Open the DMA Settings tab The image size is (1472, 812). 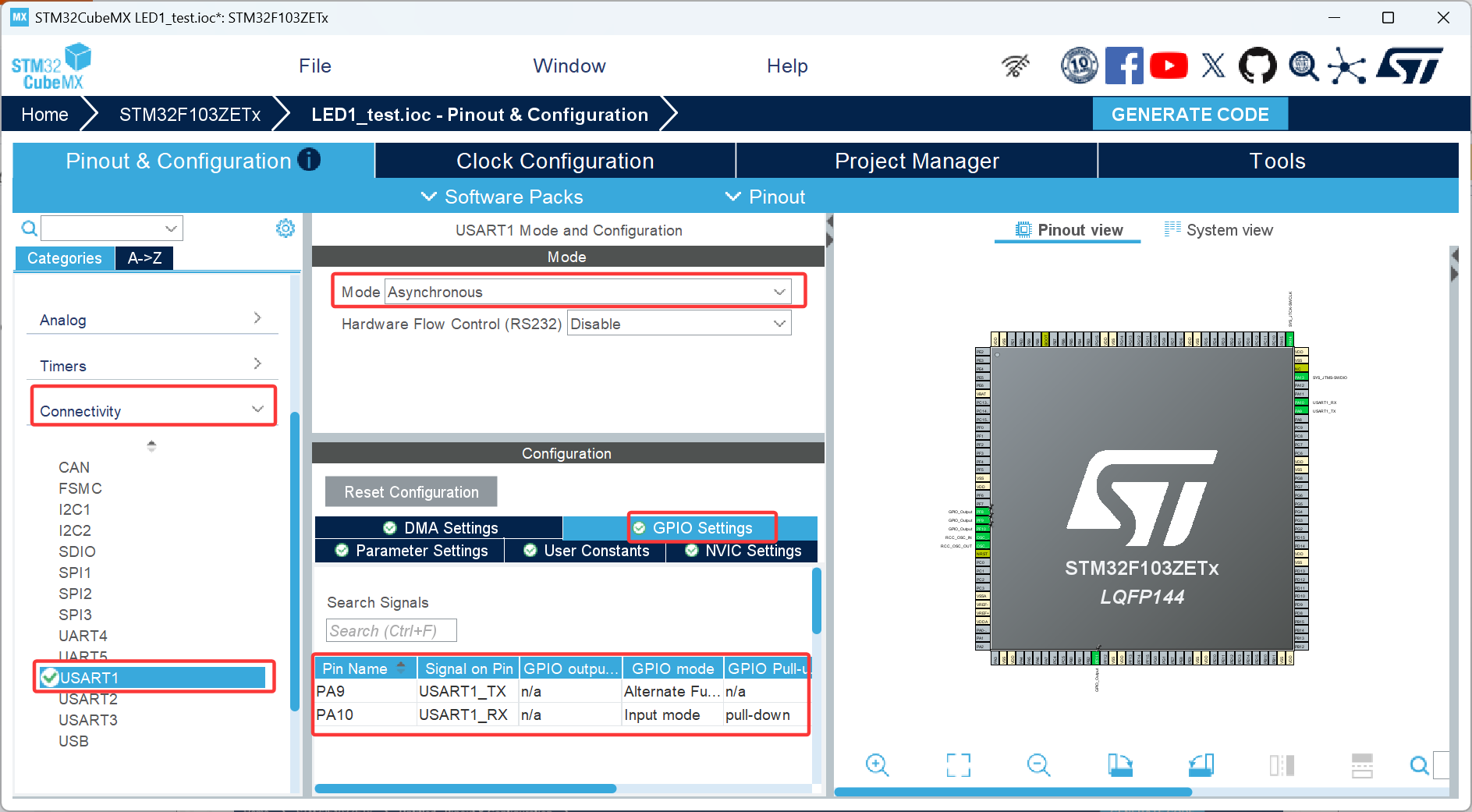[440, 528]
